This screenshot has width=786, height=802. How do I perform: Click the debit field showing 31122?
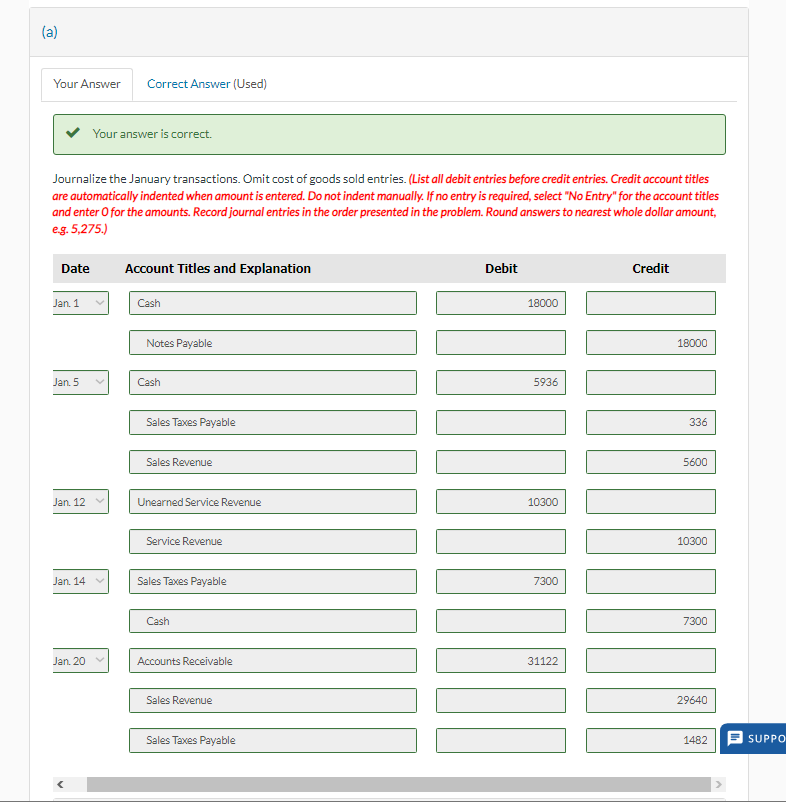coord(501,661)
